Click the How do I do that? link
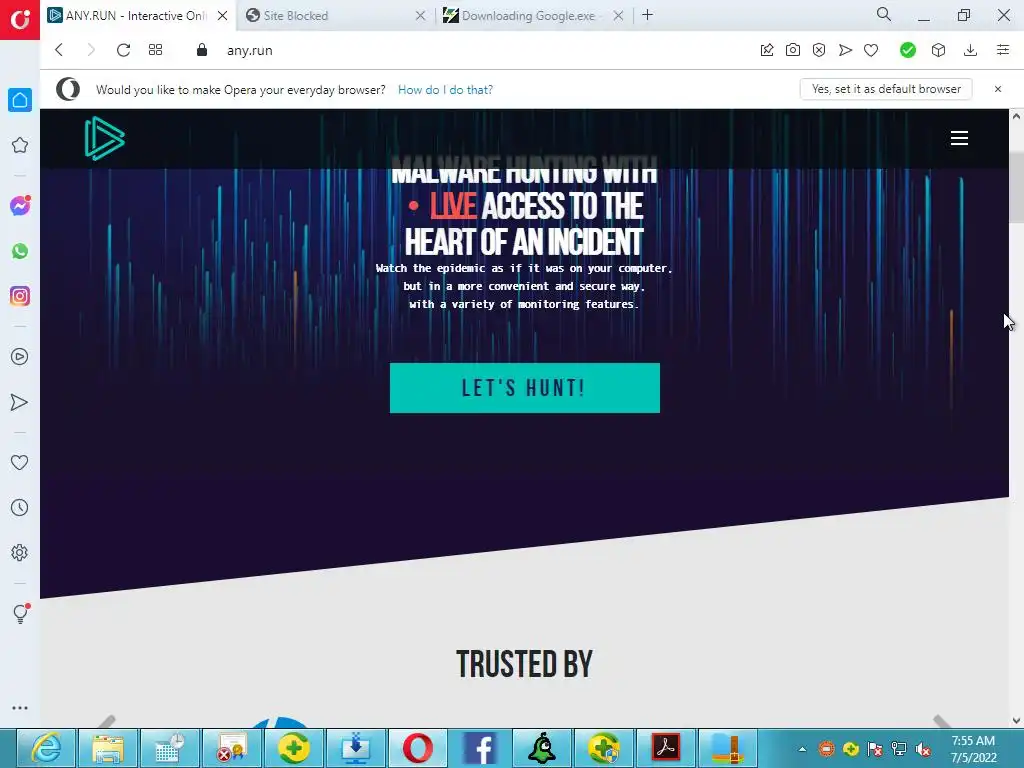 coord(445,89)
